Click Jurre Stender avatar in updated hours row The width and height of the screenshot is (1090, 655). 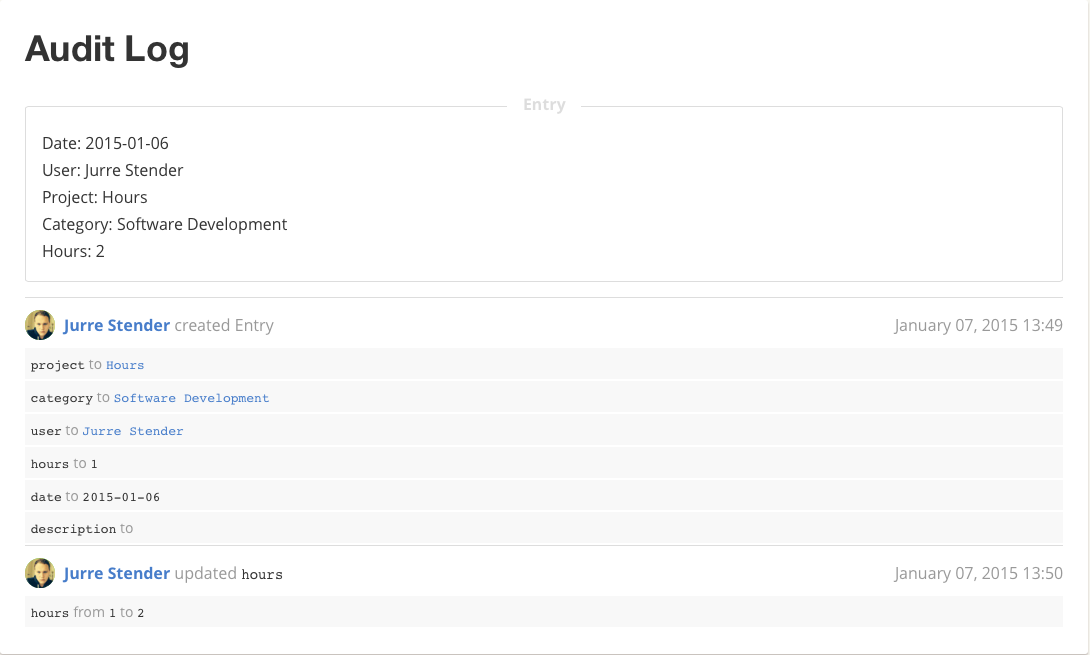point(40,573)
